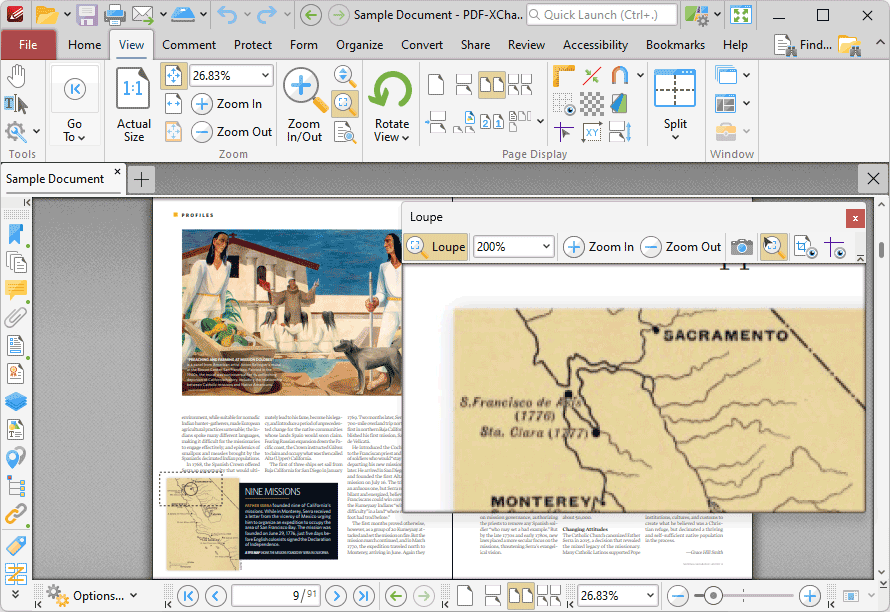
Task: Activate the Loupe tool in ribbon
Action: pyautogui.click(x=345, y=103)
